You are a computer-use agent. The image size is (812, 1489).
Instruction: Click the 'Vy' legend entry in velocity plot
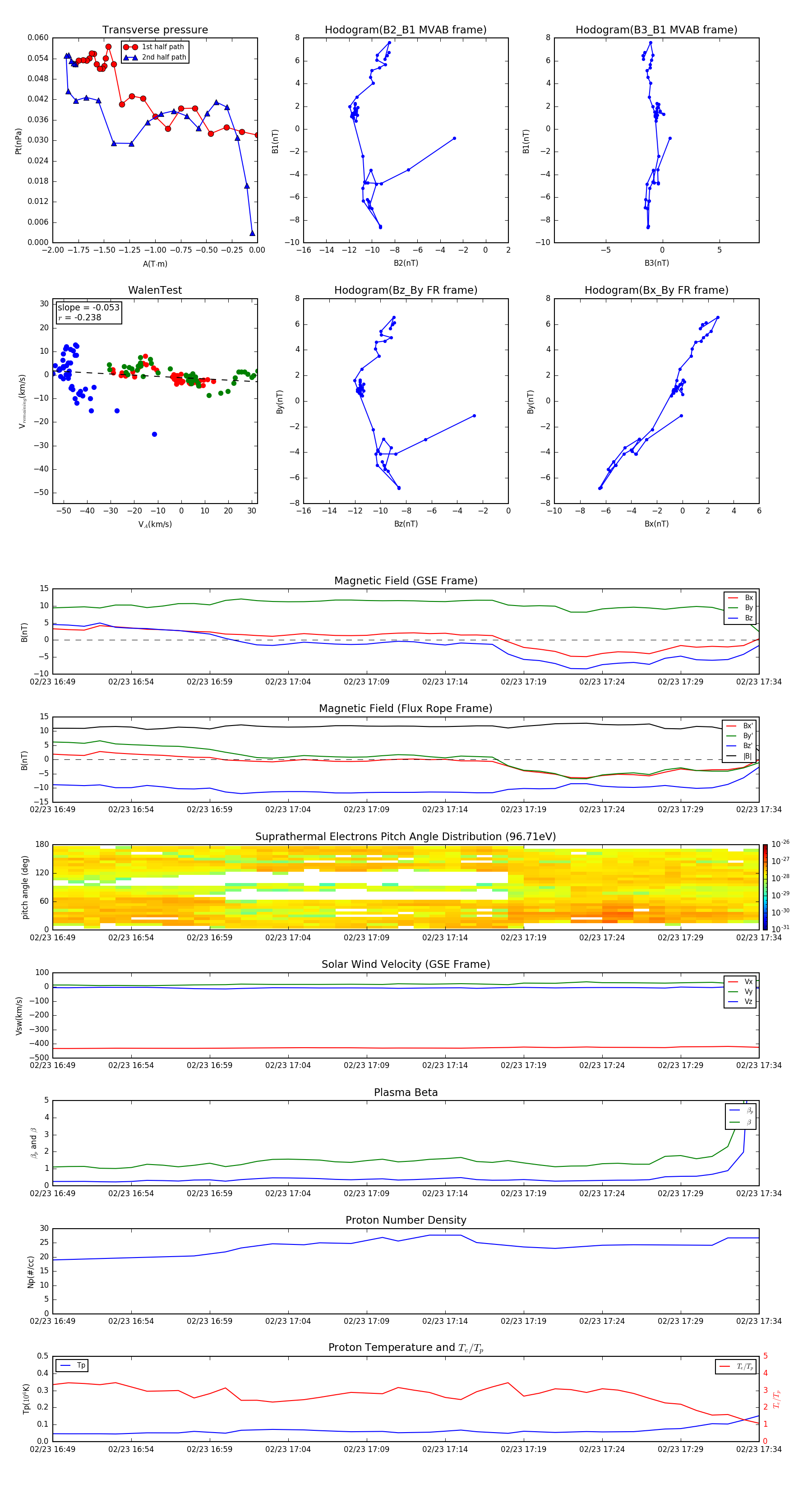[740, 991]
